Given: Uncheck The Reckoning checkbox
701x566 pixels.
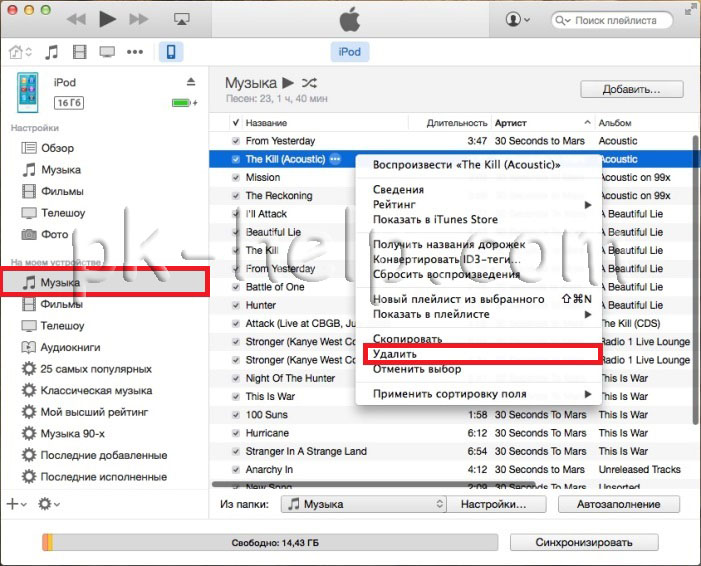Looking at the screenshot, I should pos(236,196).
